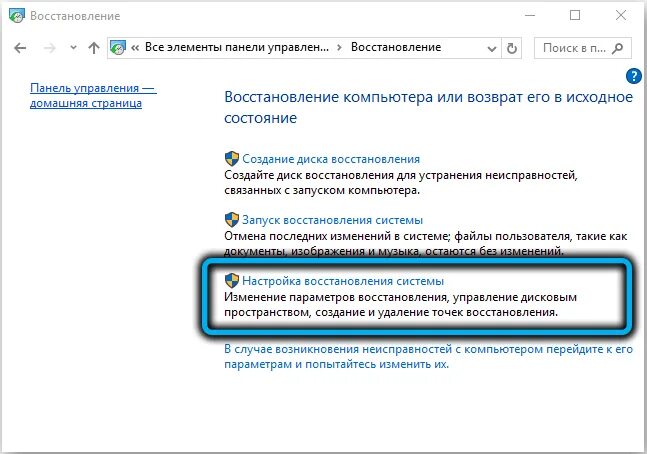Viewport: 647px width, 454px height.
Task: Click shield icon beside 'Запуск восстановления системы'
Action: 232,220
